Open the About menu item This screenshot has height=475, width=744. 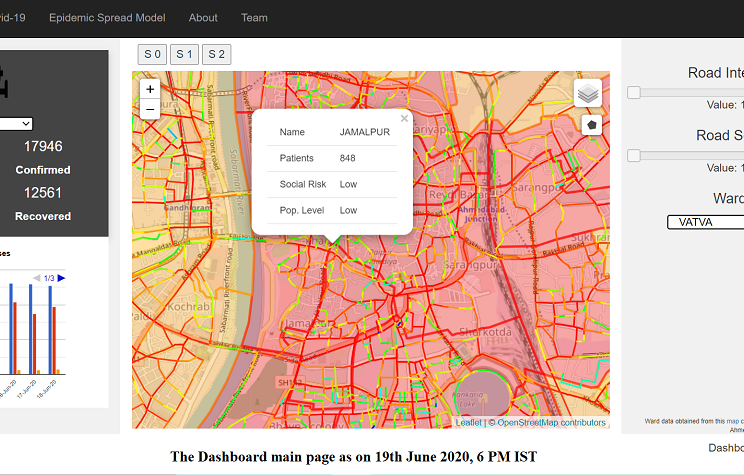tap(203, 18)
